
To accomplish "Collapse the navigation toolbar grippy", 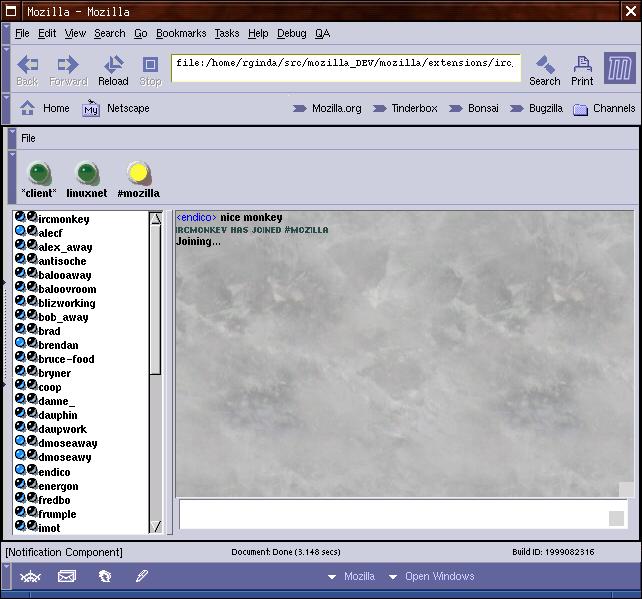I will (x=6, y=69).
